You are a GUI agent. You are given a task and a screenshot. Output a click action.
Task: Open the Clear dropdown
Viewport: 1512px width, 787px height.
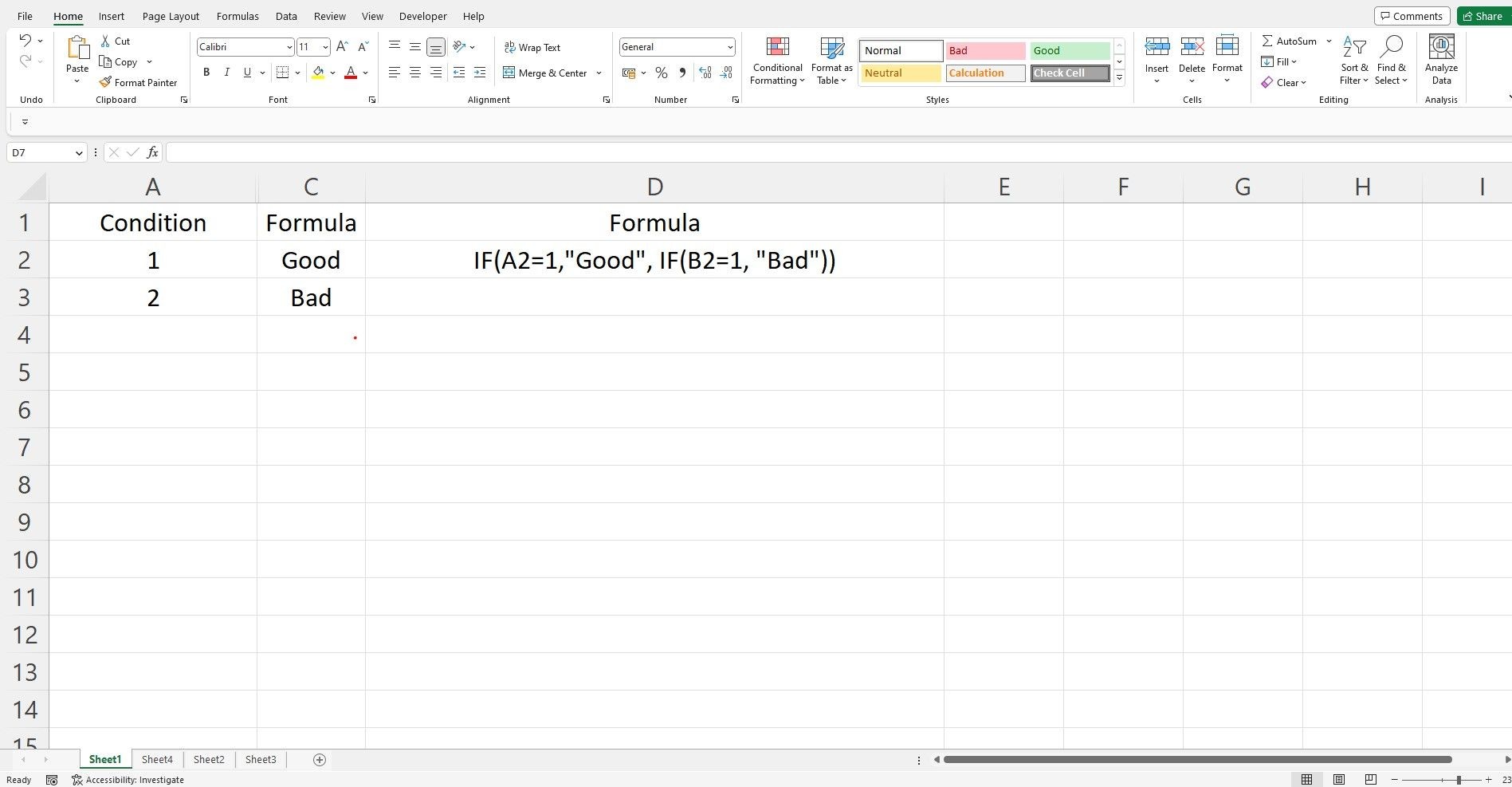point(1284,82)
